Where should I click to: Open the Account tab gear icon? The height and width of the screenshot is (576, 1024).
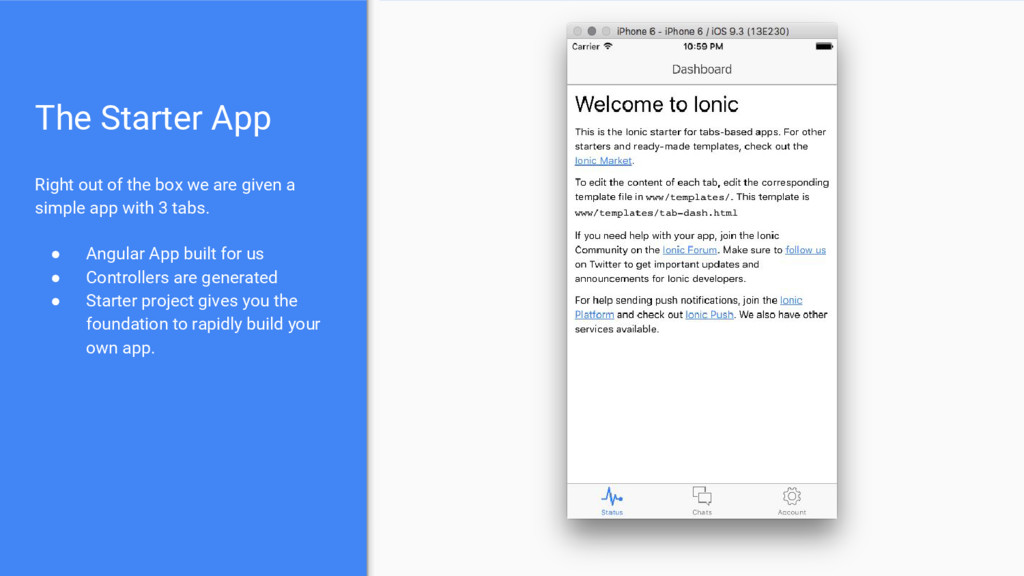click(x=792, y=496)
